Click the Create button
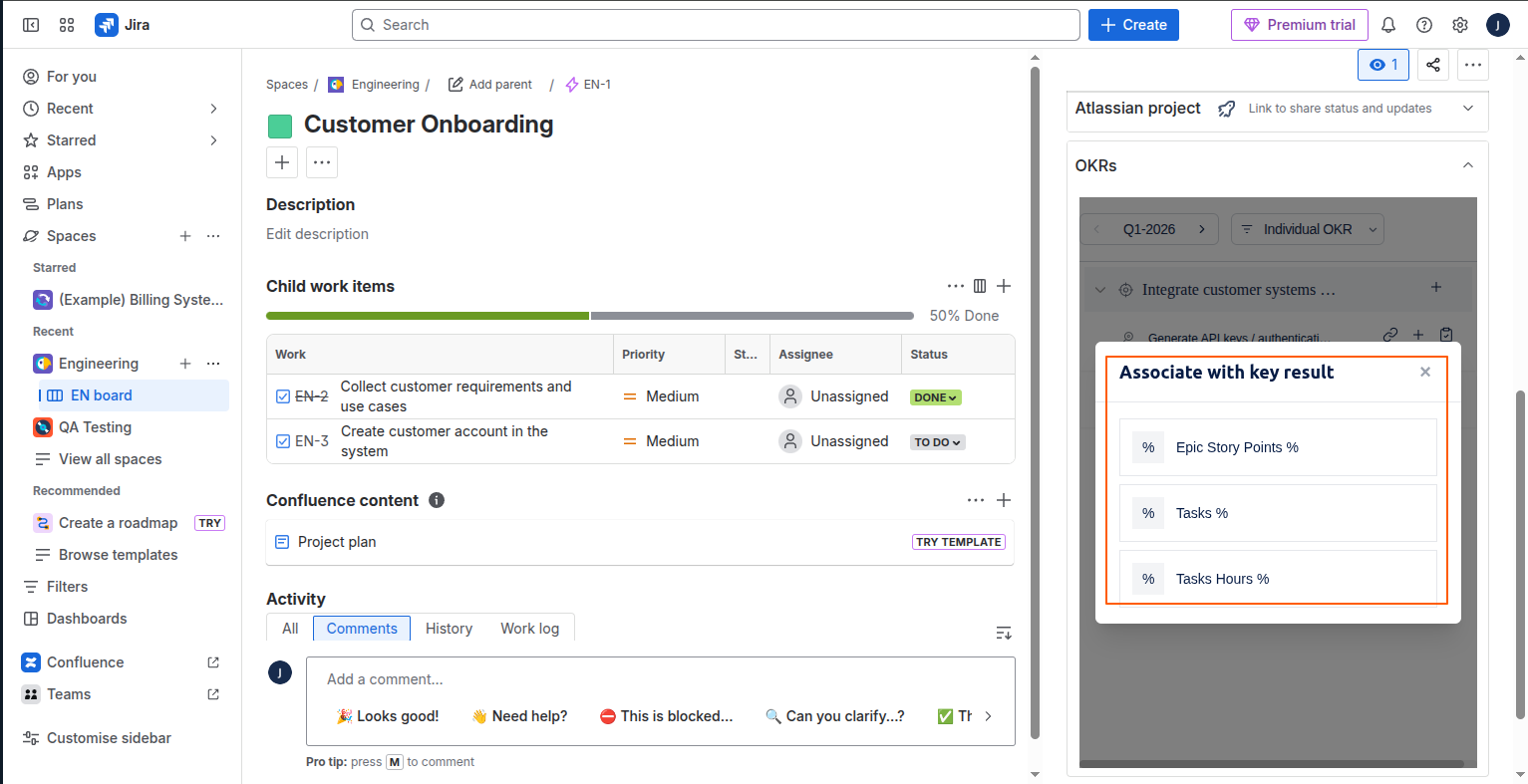Screen dimensions: 1528x784 pos(1133,25)
